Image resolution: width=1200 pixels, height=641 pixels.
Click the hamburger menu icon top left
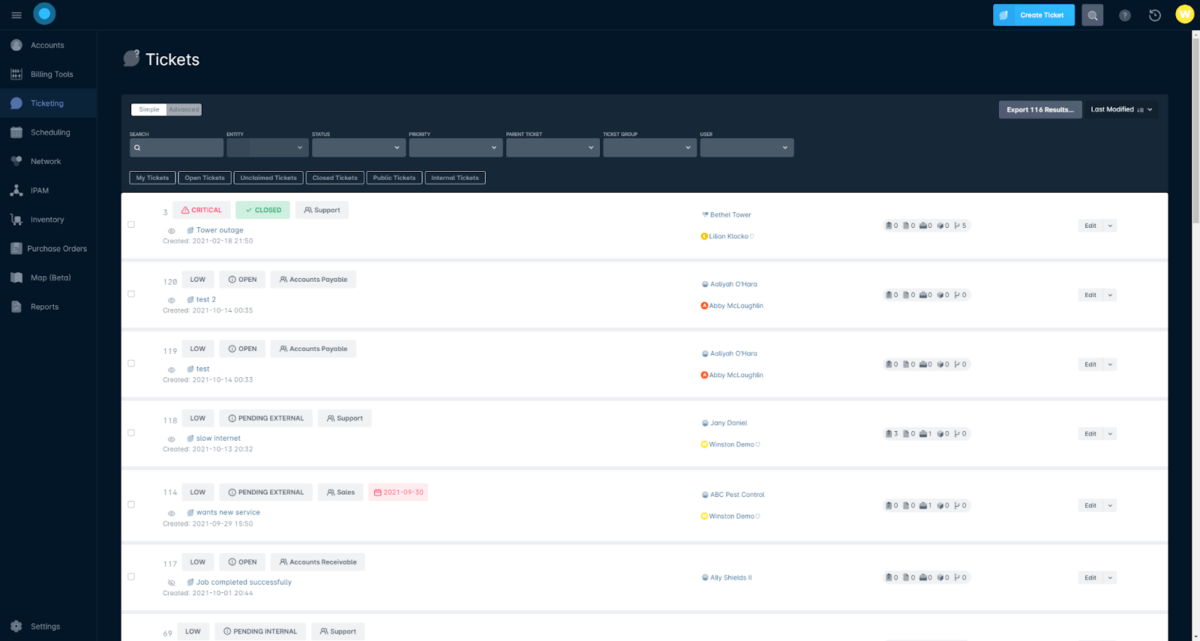[x=16, y=14]
